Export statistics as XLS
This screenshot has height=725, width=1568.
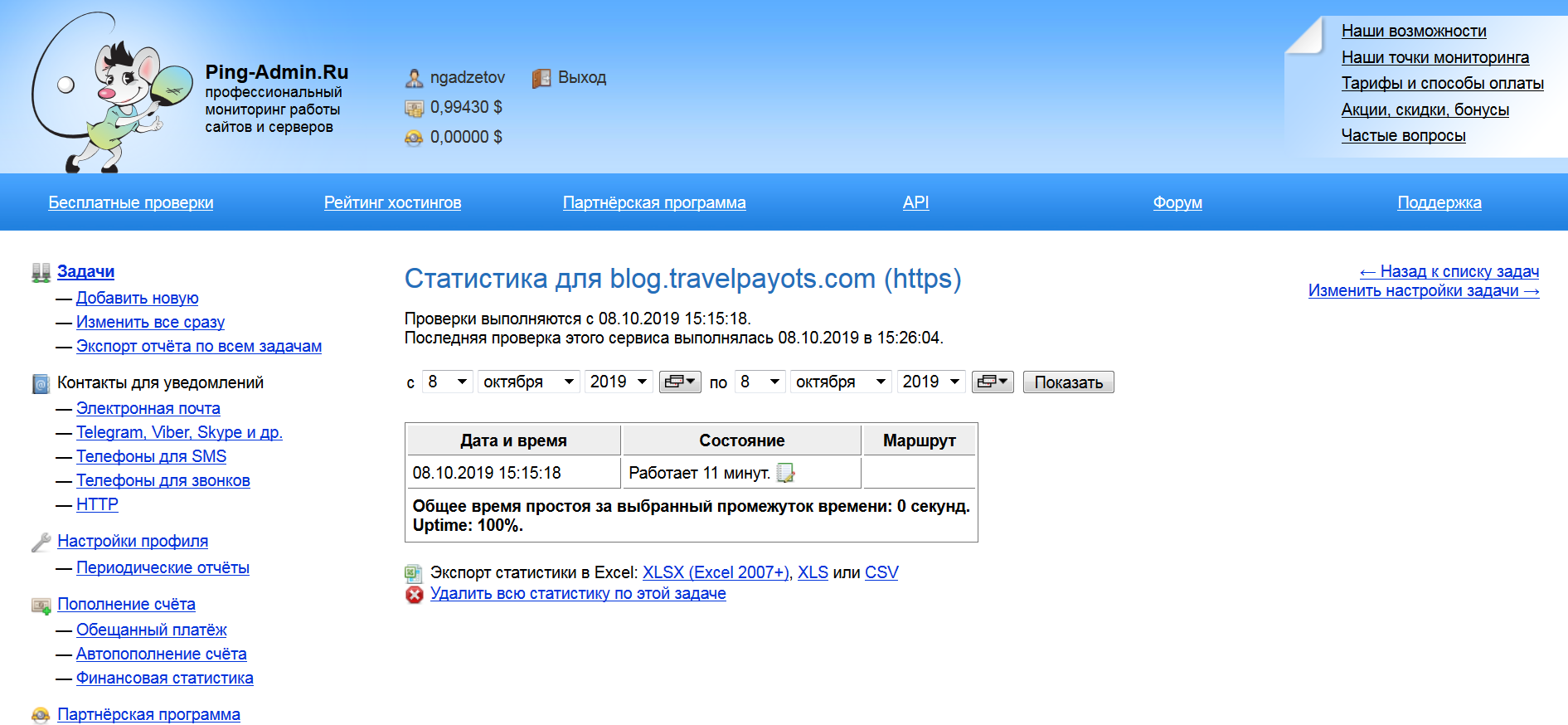pos(813,572)
